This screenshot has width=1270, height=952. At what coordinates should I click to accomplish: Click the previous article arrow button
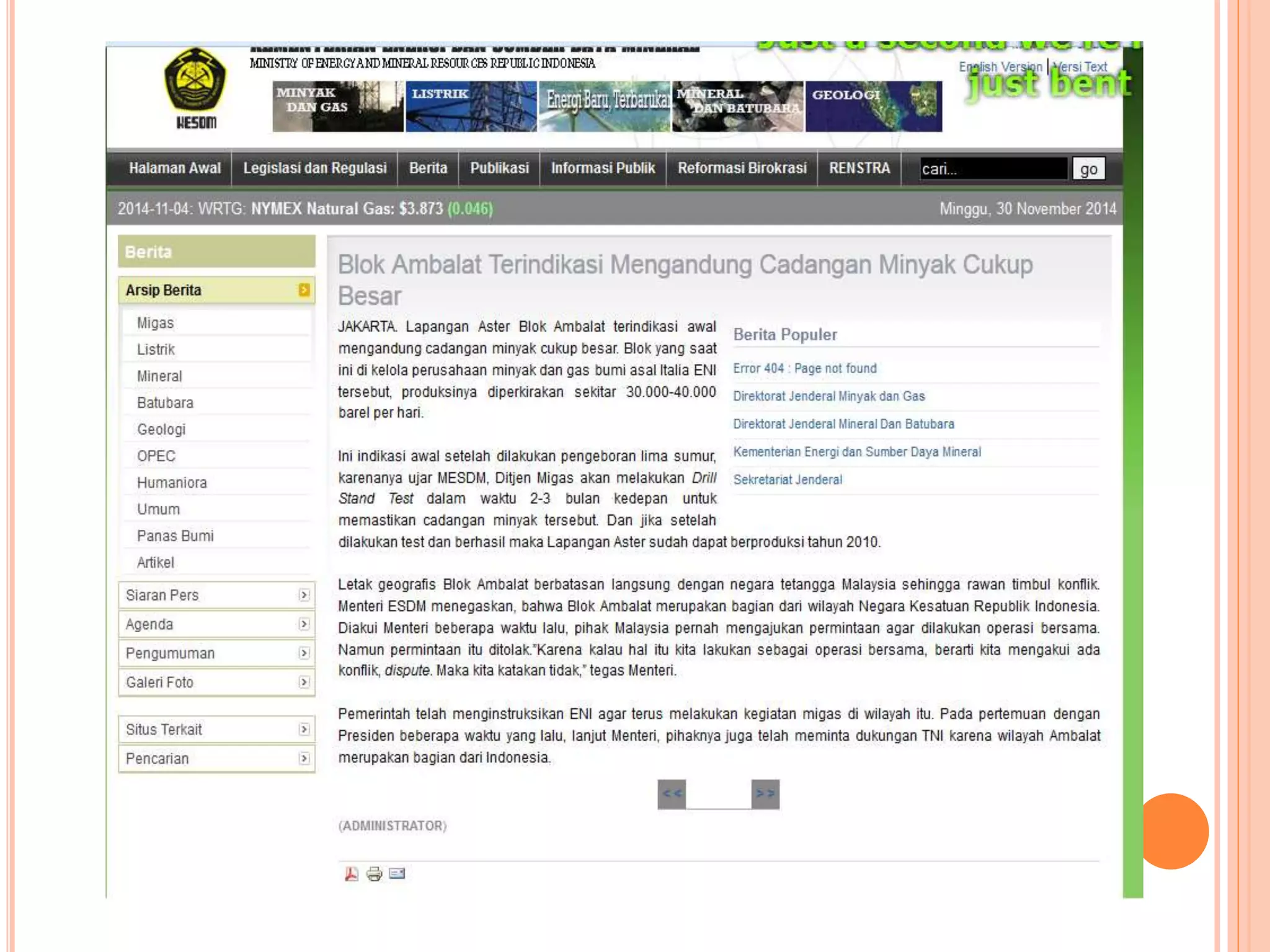[672, 794]
